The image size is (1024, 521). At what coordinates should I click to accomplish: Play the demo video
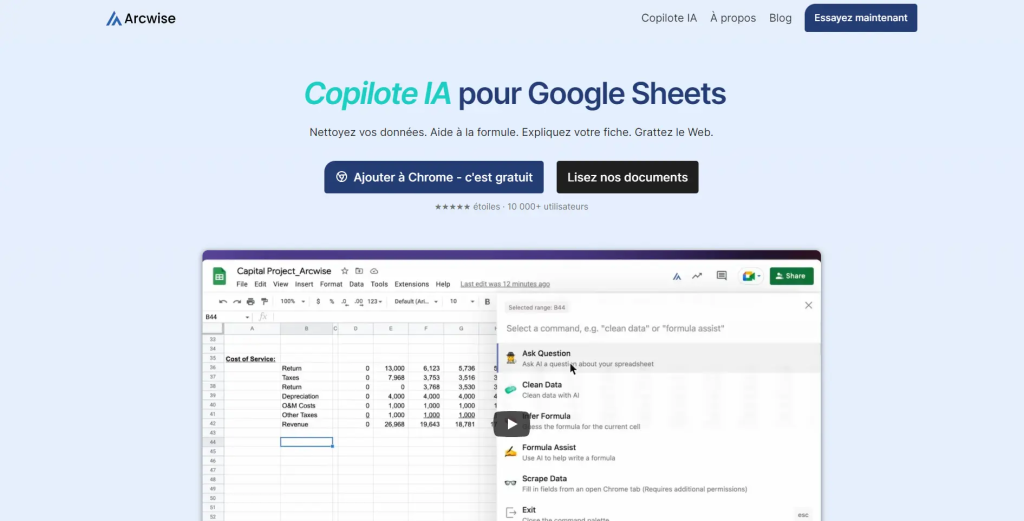pos(511,424)
